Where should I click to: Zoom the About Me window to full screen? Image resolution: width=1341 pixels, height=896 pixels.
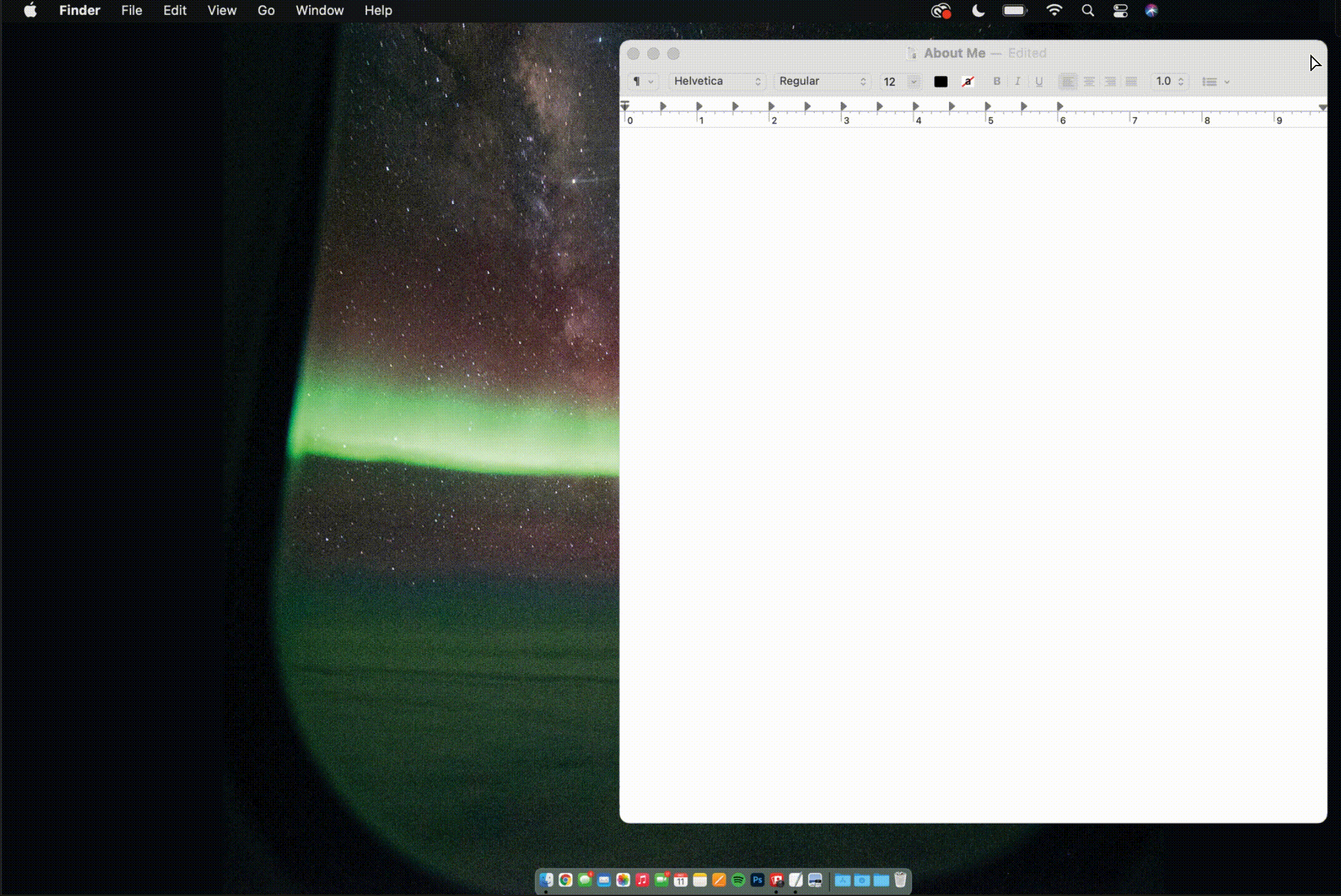click(673, 54)
